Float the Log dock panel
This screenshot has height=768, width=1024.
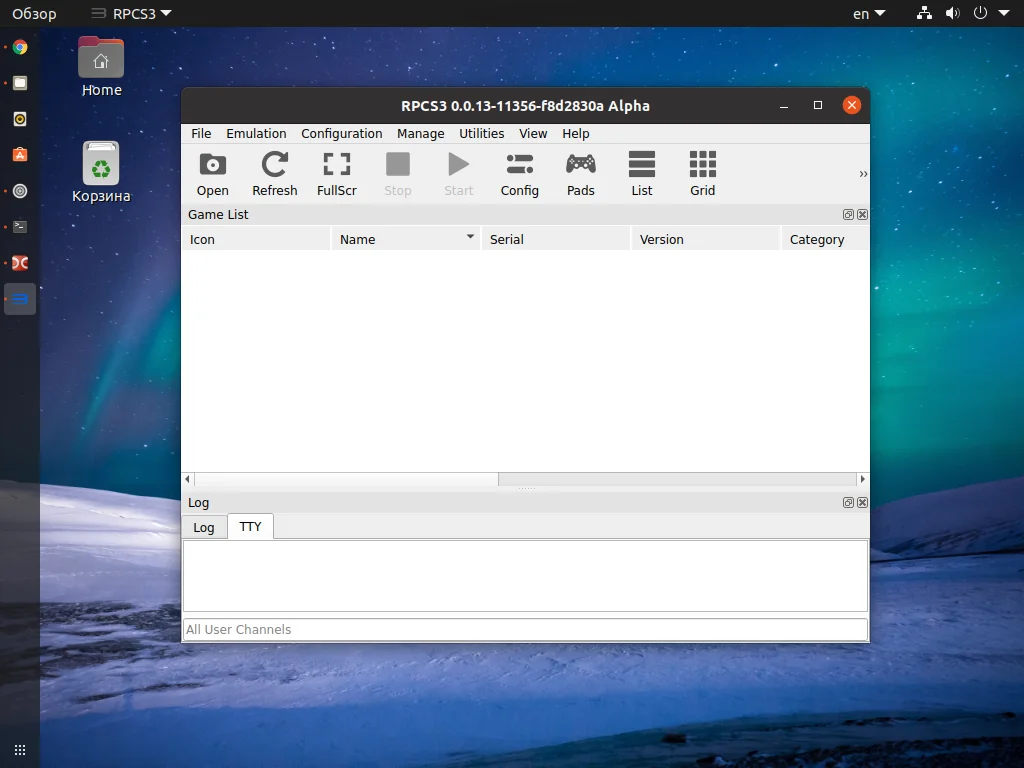point(848,503)
